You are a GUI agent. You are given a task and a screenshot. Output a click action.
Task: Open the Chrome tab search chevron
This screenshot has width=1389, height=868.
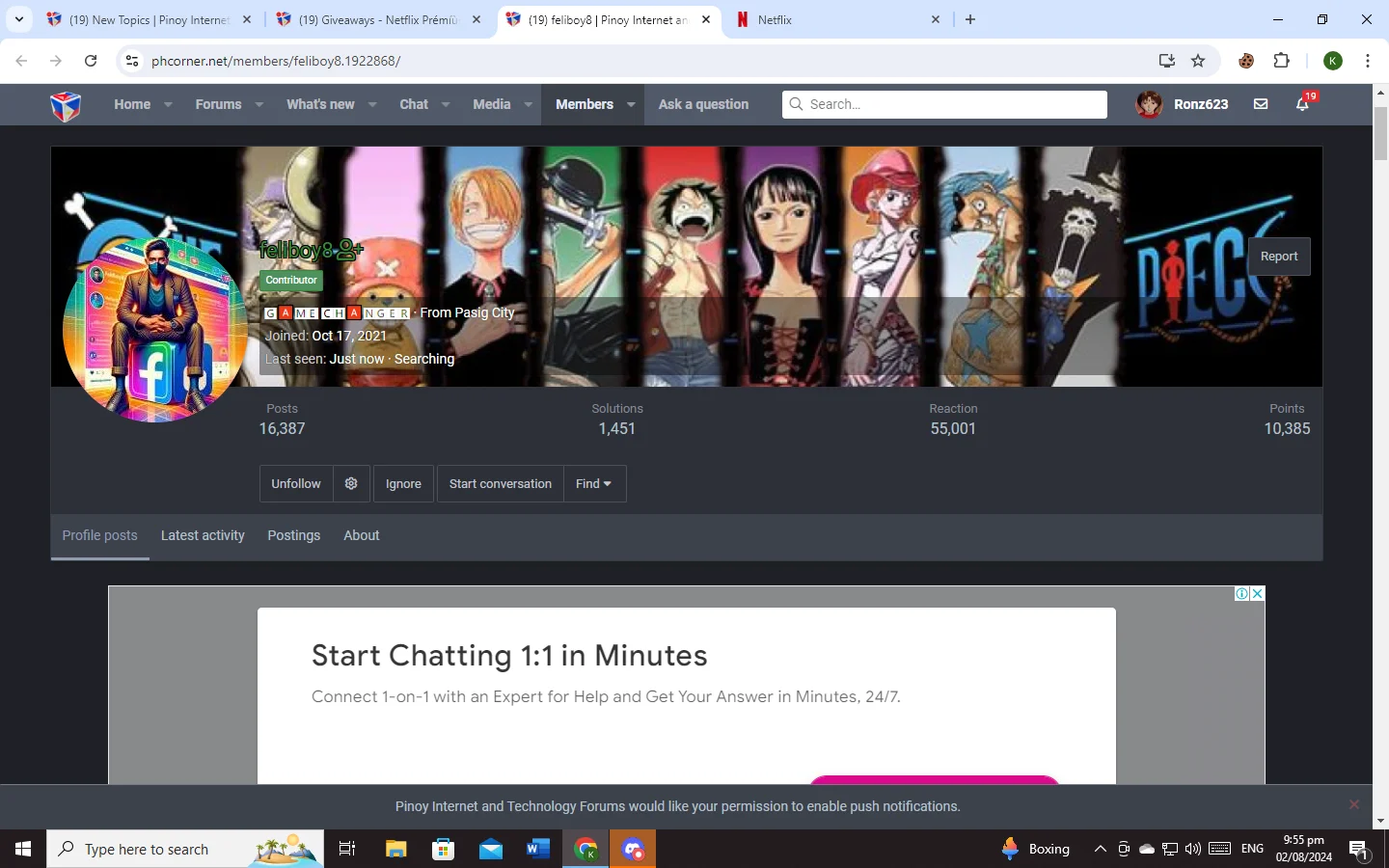click(x=19, y=19)
